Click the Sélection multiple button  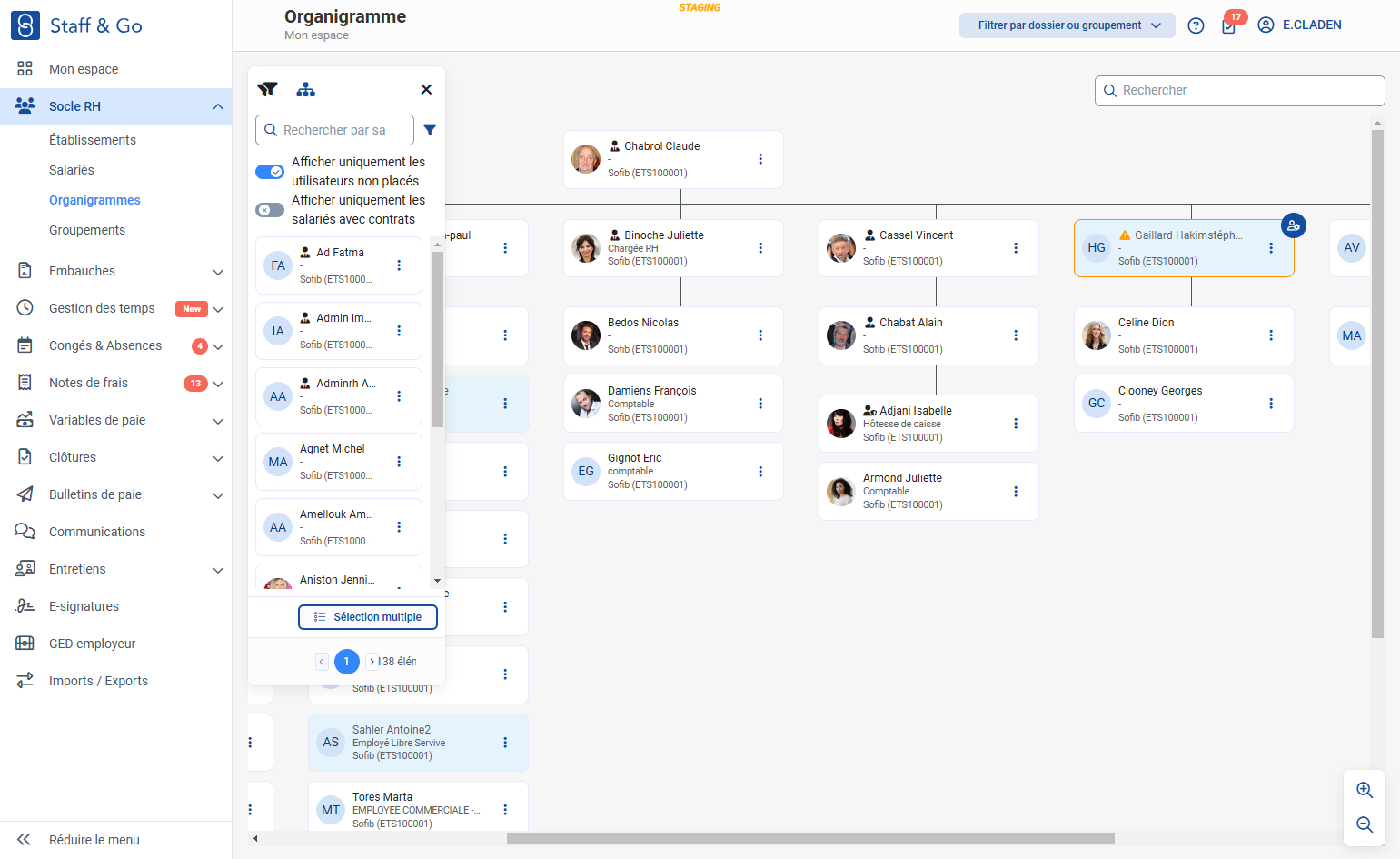(x=368, y=617)
